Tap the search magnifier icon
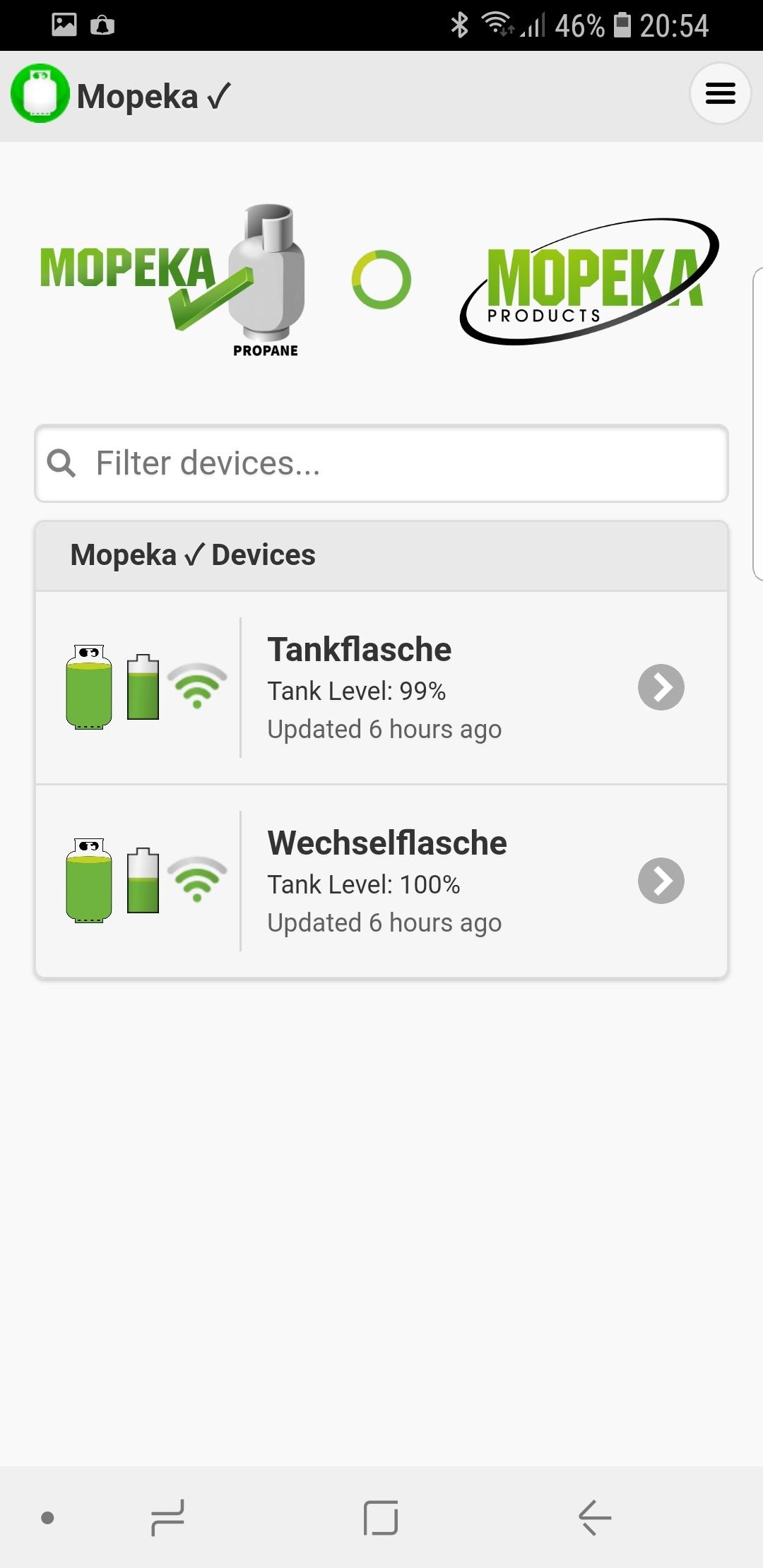This screenshot has height=1568, width=763. [61, 463]
